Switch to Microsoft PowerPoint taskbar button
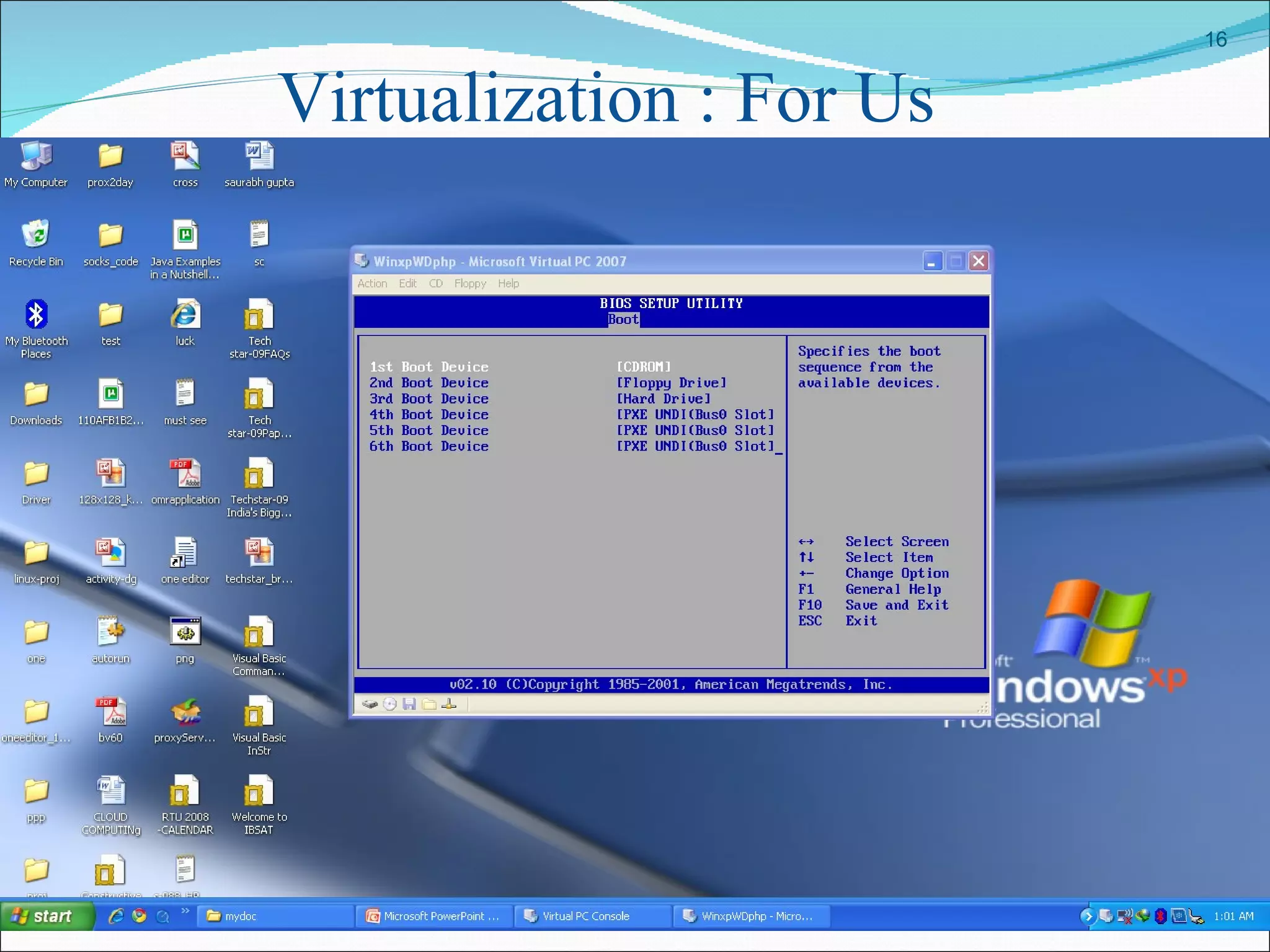This screenshot has width=1270, height=952. coord(435,916)
